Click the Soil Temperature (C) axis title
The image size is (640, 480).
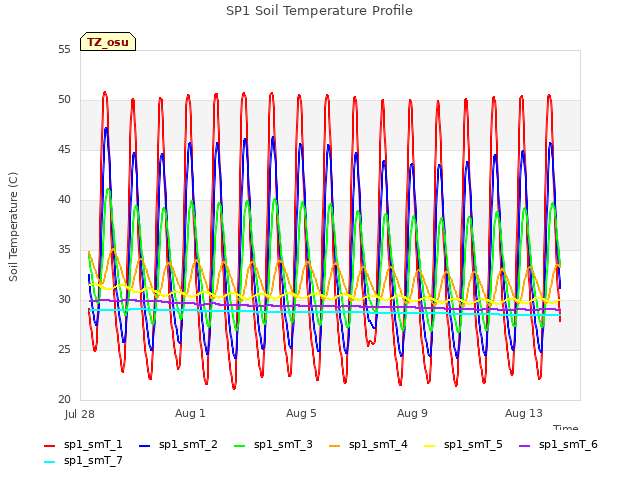13,227
